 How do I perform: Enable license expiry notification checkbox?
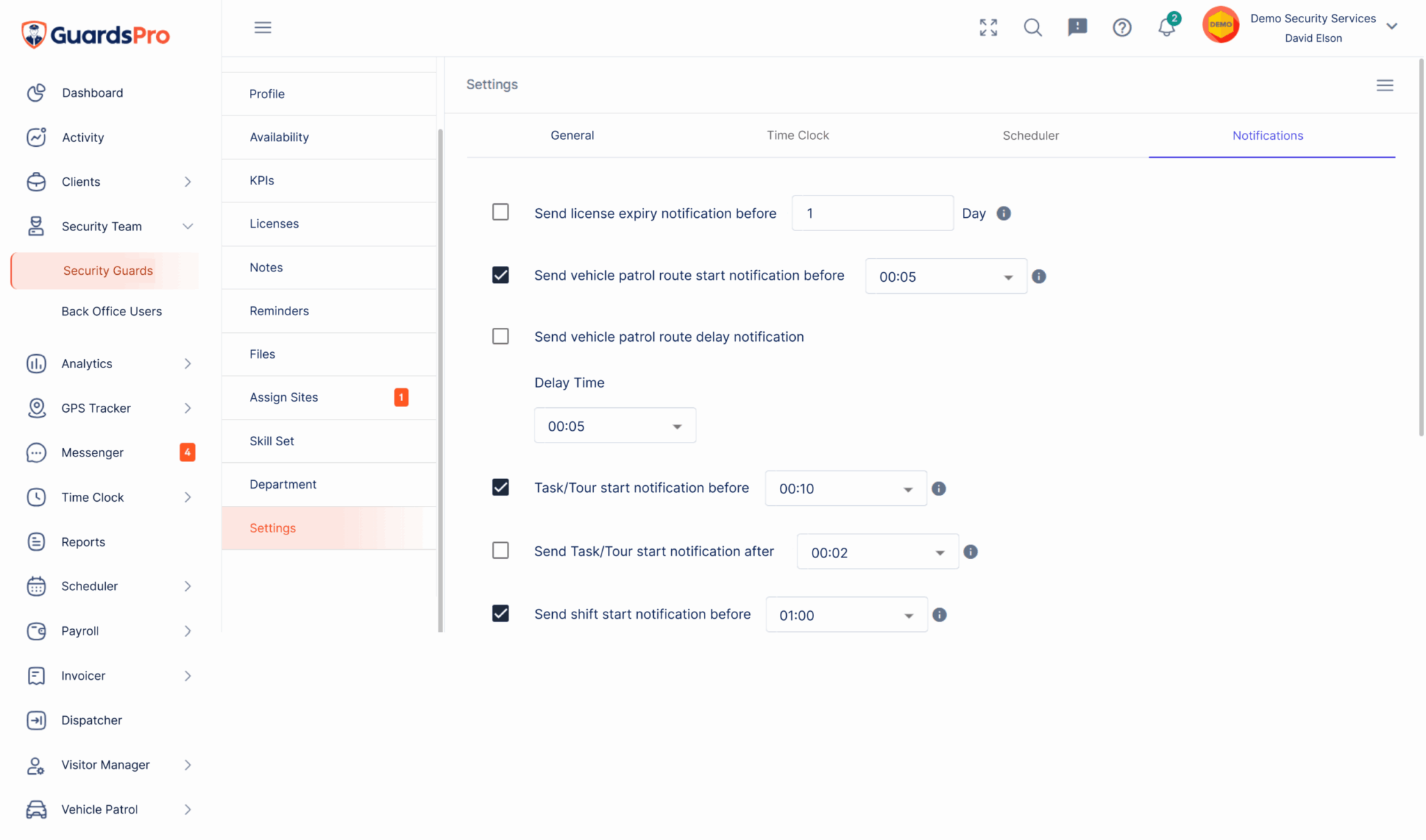500,212
